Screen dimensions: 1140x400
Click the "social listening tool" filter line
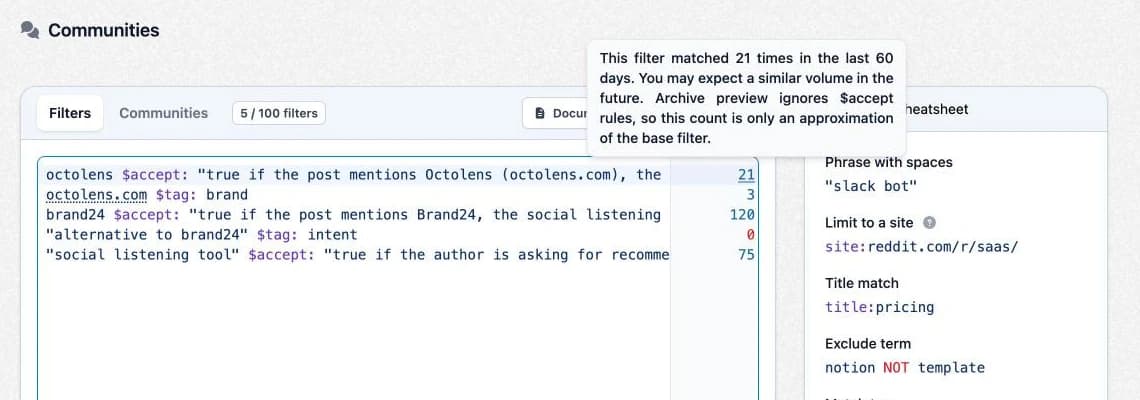tap(357, 255)
